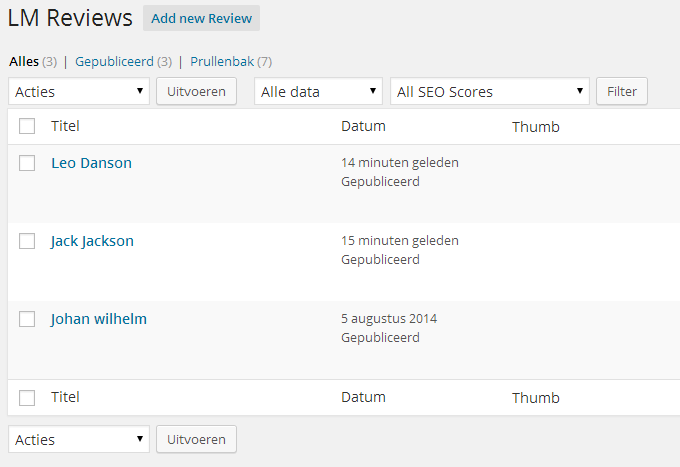
Task: Click the top Uitvoeren button
Action: point(196,91)
